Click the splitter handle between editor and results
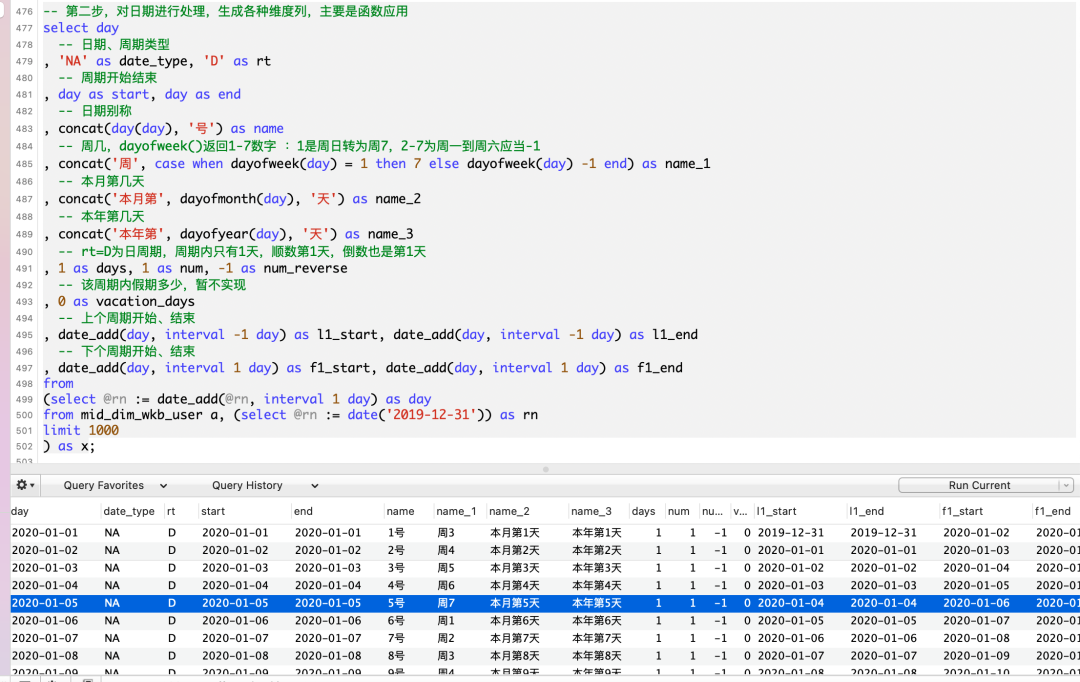1080x682 pixels. 546,469
